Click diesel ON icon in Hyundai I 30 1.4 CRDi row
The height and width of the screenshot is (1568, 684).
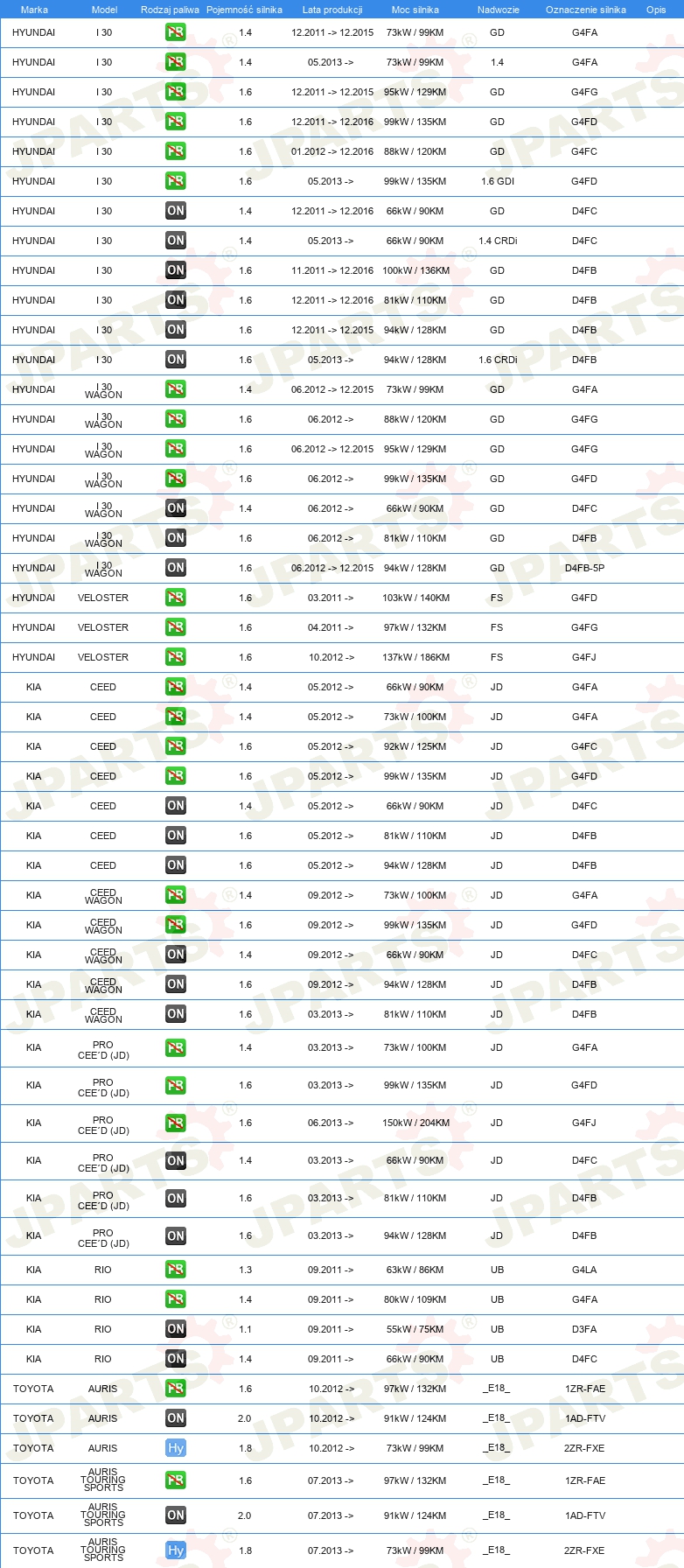(x=176, y=241)
